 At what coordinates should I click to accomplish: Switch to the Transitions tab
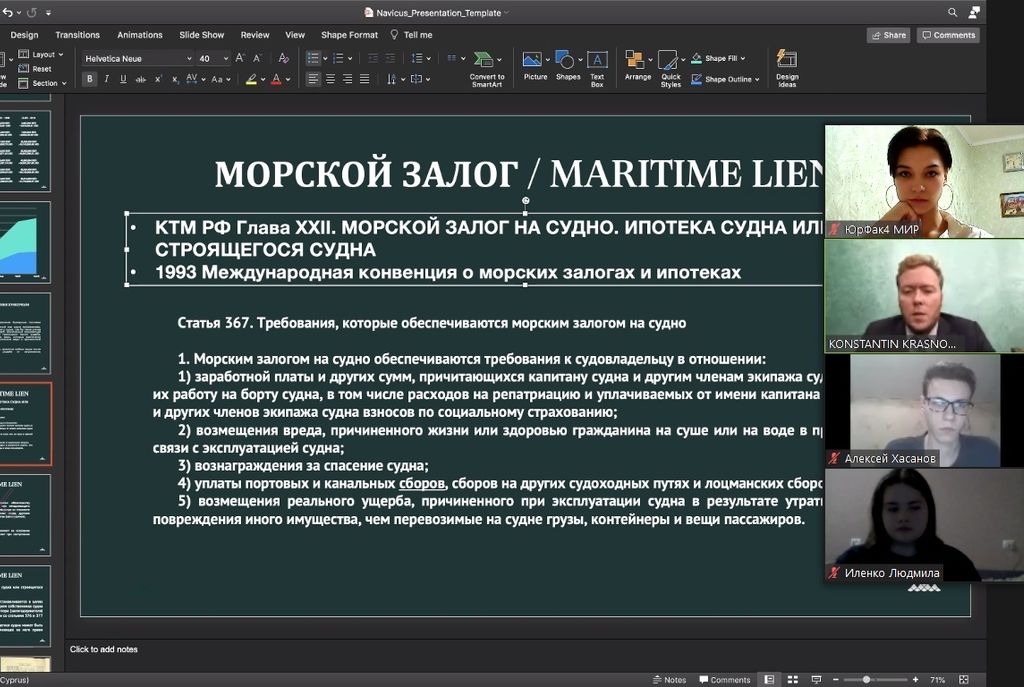click(77, 33)
